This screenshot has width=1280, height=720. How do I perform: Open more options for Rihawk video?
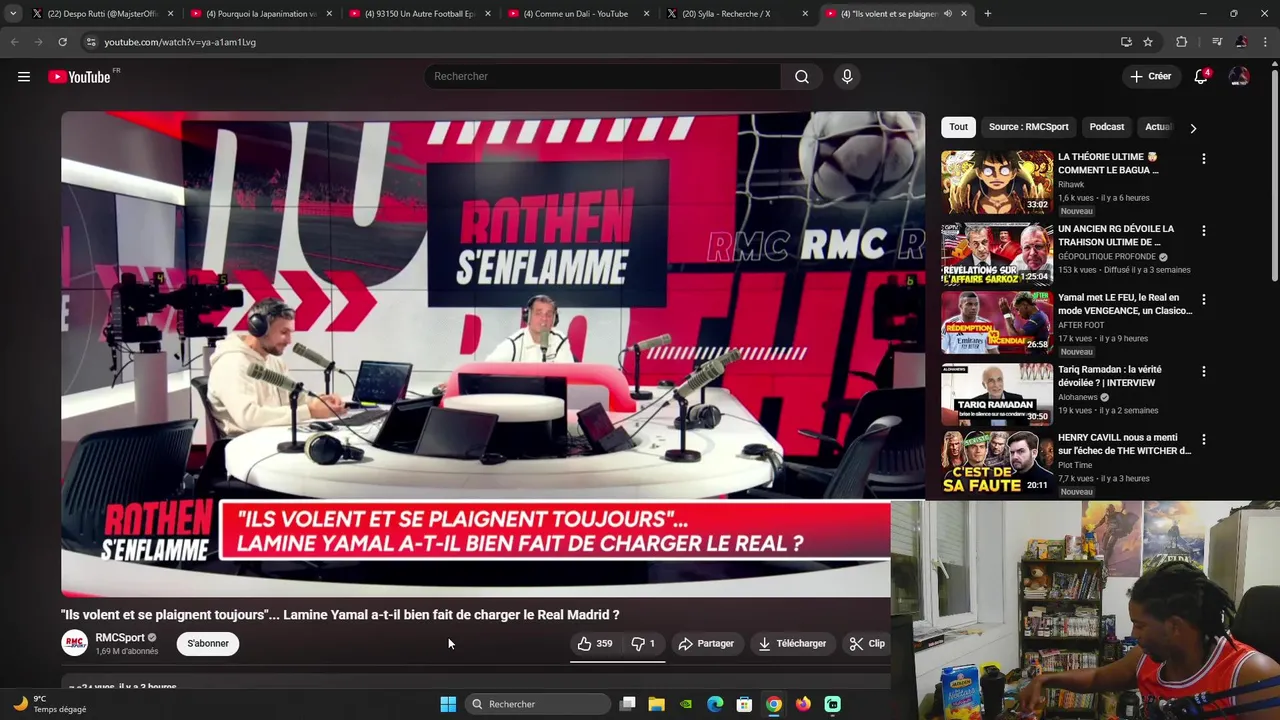coord(1204,159)
